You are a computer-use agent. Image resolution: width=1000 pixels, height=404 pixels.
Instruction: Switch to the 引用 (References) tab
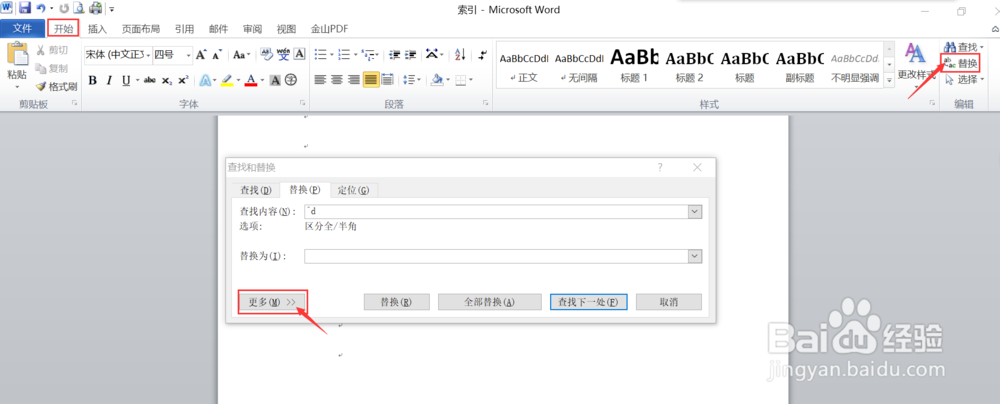[x=185, y=29]
